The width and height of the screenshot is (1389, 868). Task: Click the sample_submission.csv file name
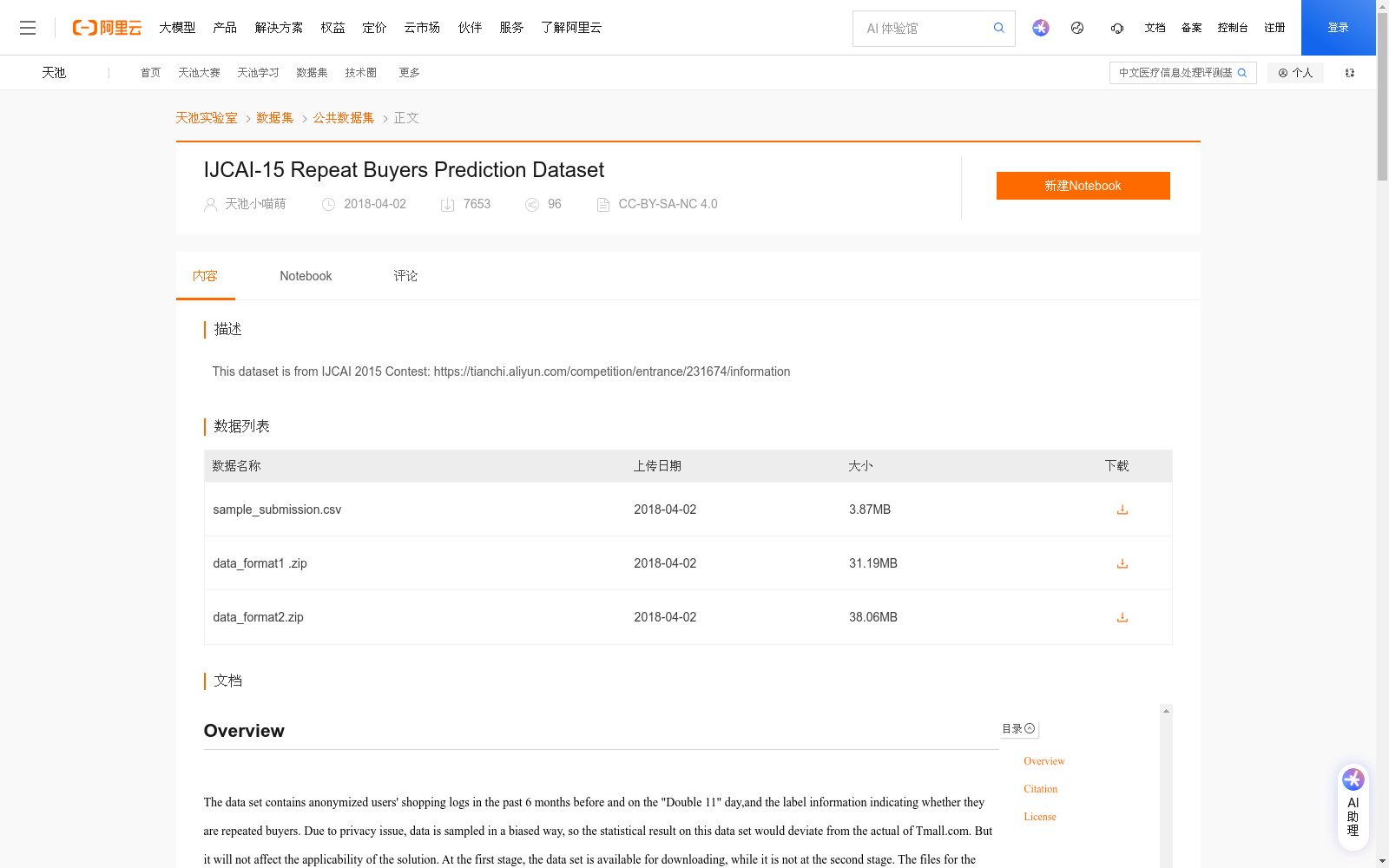(x=277, y=510)
